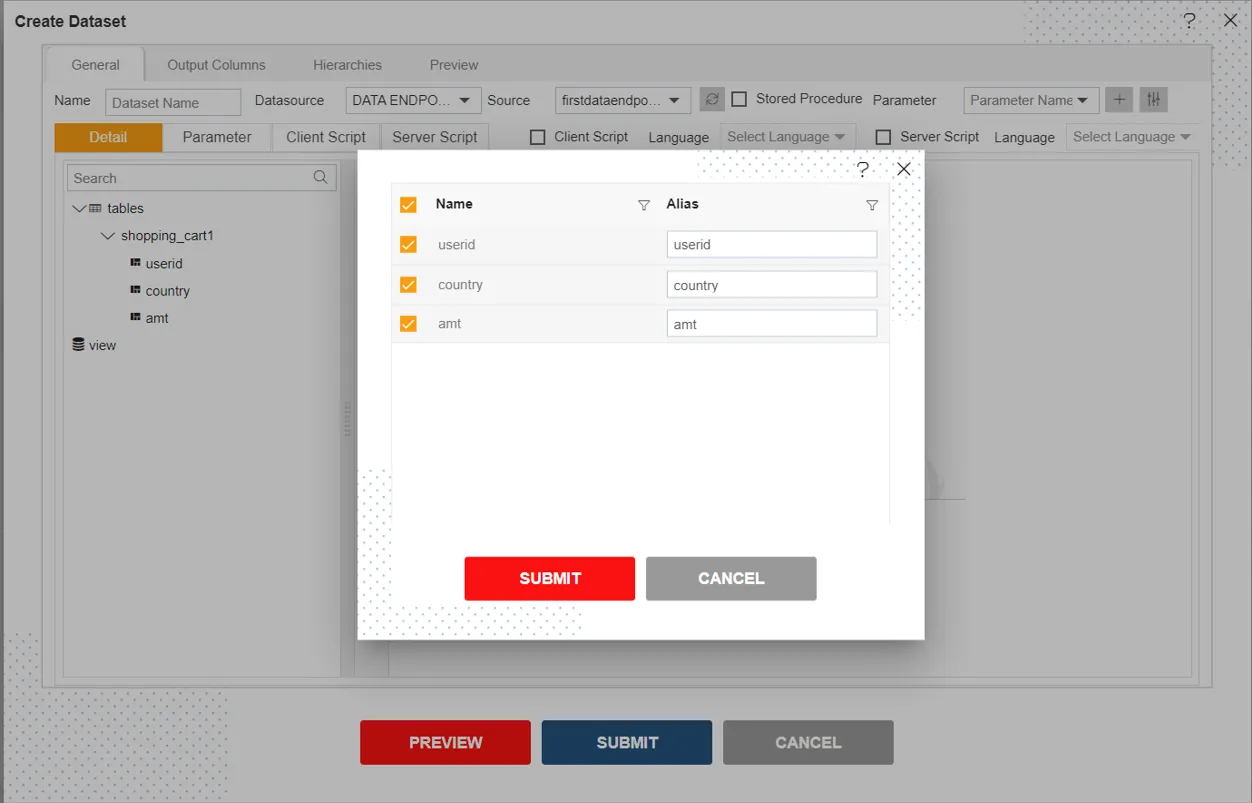
Task: Toggle the select-all checkbox in header
Action: [408, 205]
